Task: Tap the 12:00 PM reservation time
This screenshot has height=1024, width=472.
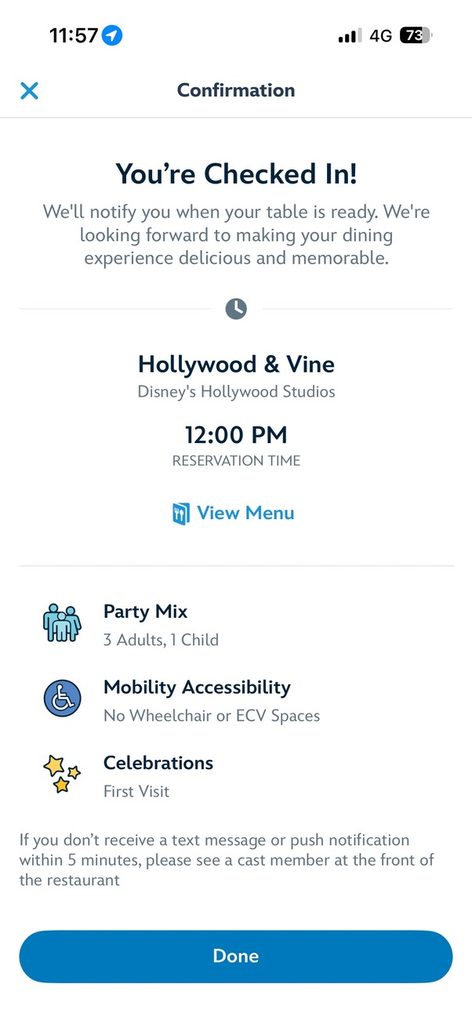Action: point(236,435)
